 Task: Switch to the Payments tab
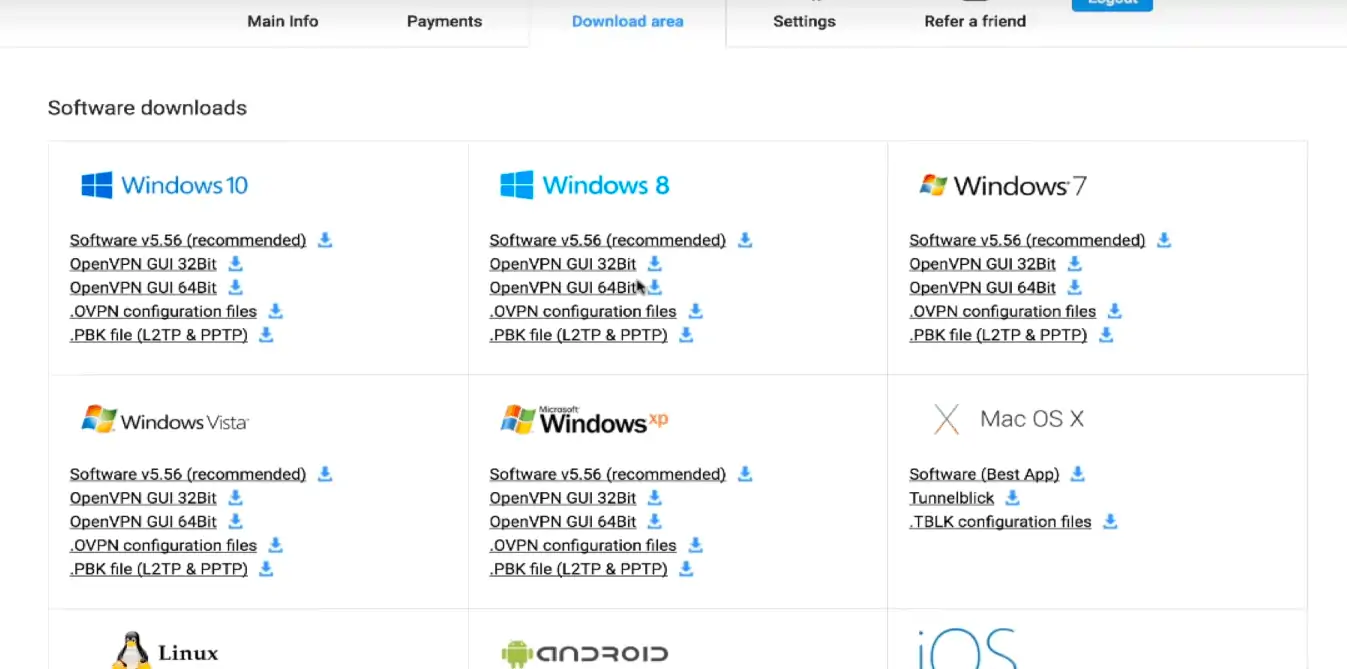point(444,21)
